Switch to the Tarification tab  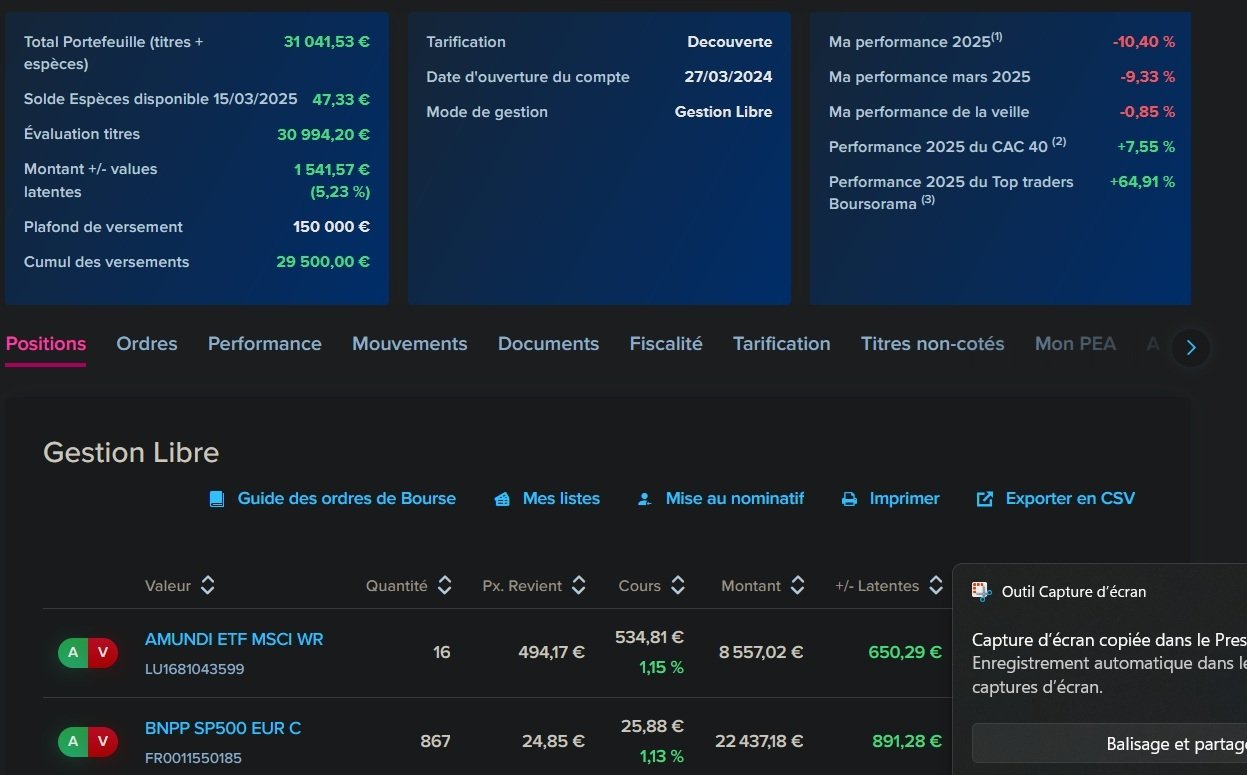pyautogui.click(x=782, y=344)
